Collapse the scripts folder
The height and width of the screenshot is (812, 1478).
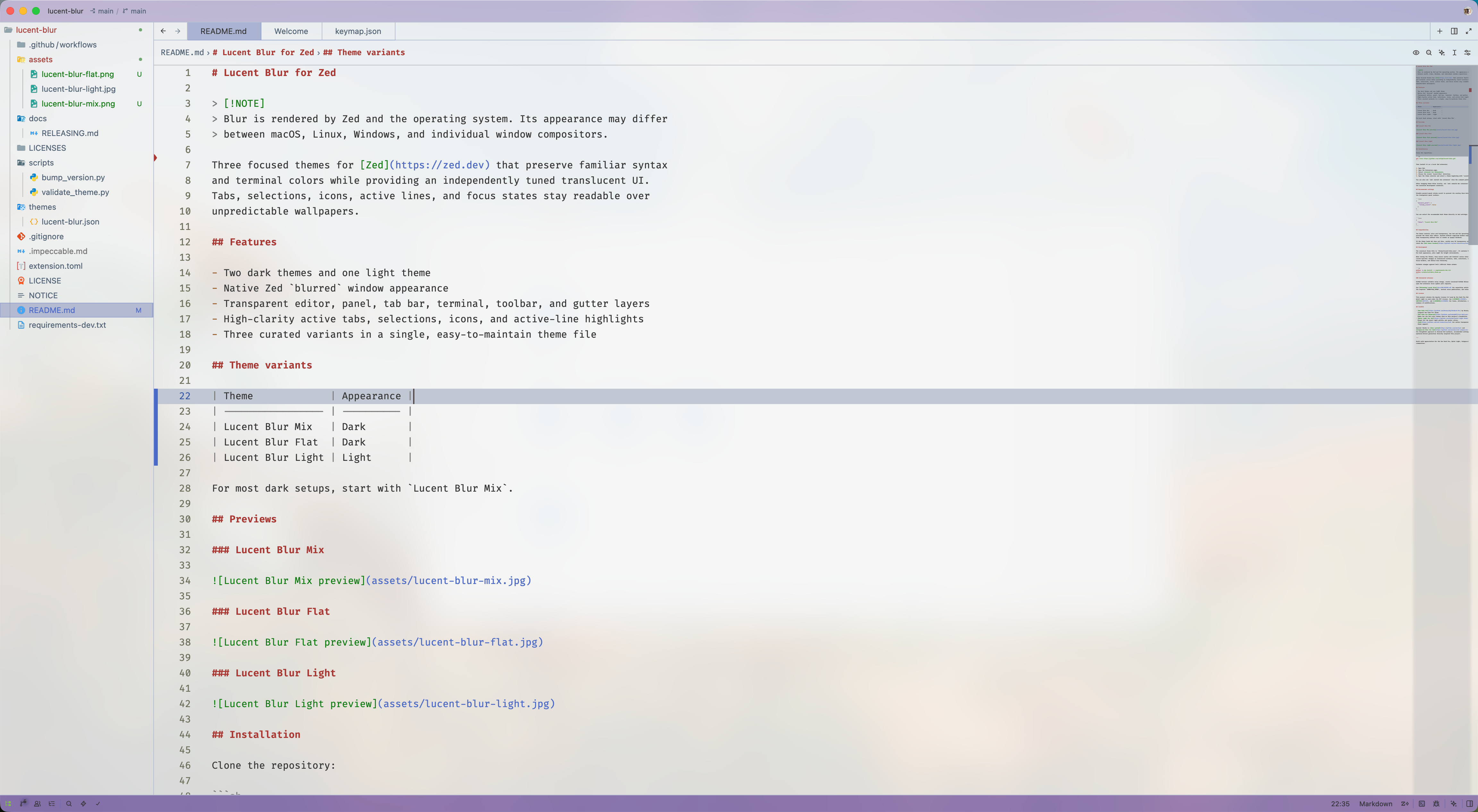click(x=77, y=162)
